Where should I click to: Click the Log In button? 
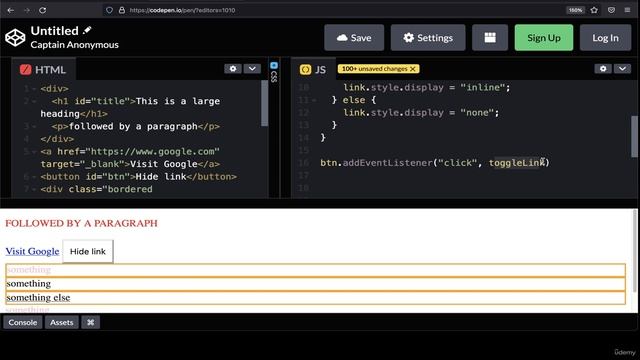tap(605, 38)
